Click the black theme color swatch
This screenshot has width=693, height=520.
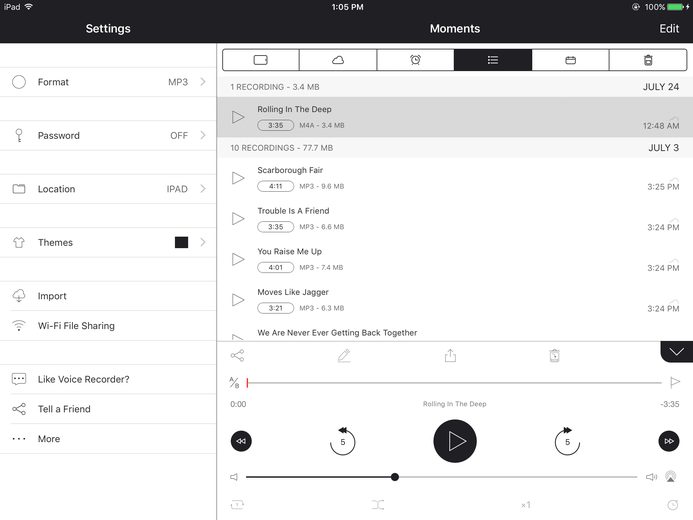click(x=181, y=243)
